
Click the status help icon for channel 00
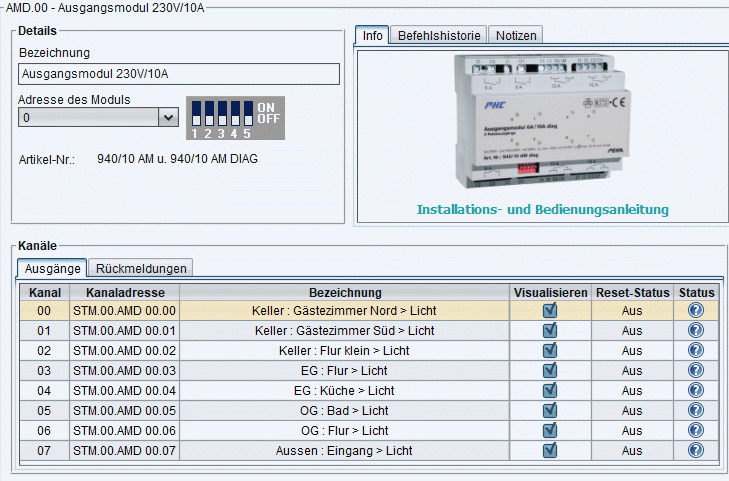(696, 311)
